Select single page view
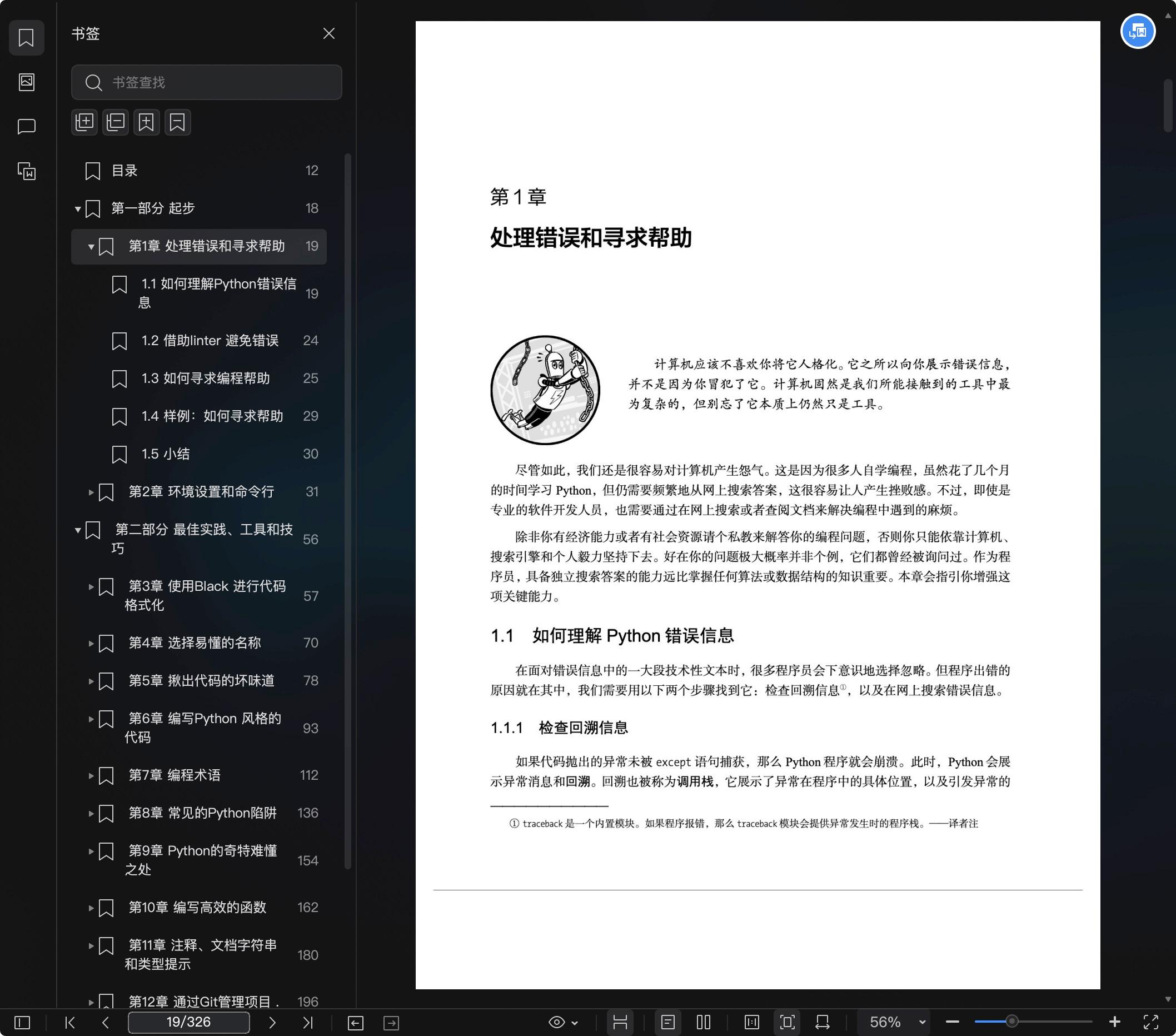Screen dimensions: 1176x1036 pyautogui.click(x=667, y=1022)
